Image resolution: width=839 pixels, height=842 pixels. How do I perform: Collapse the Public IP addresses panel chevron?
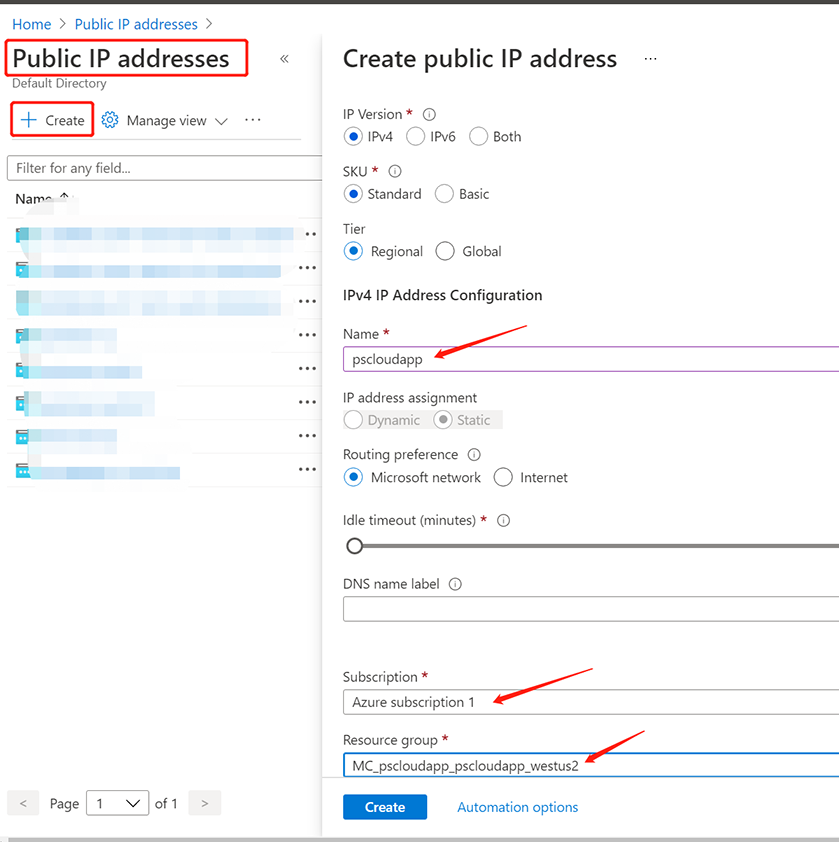(284, 59)
